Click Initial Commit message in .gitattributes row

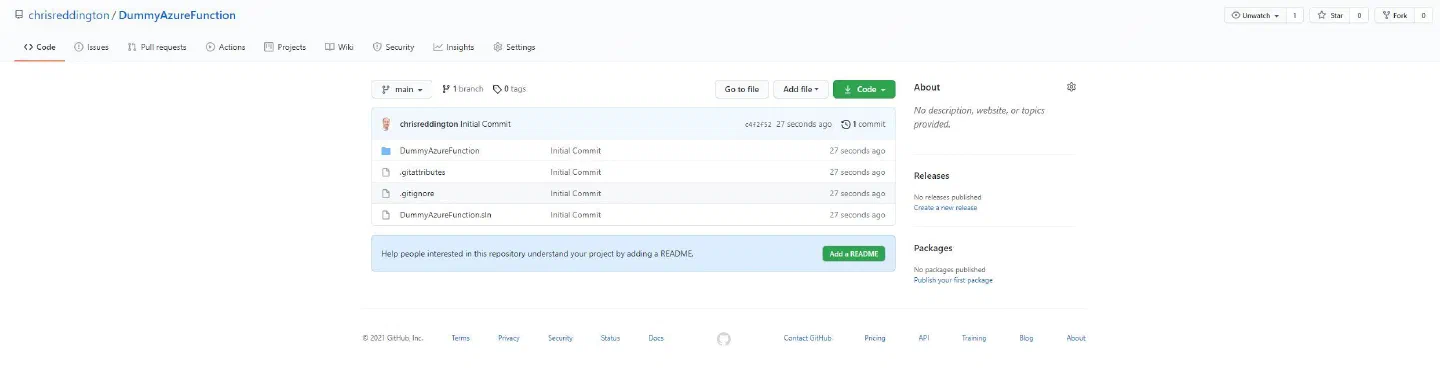(576, 172)
